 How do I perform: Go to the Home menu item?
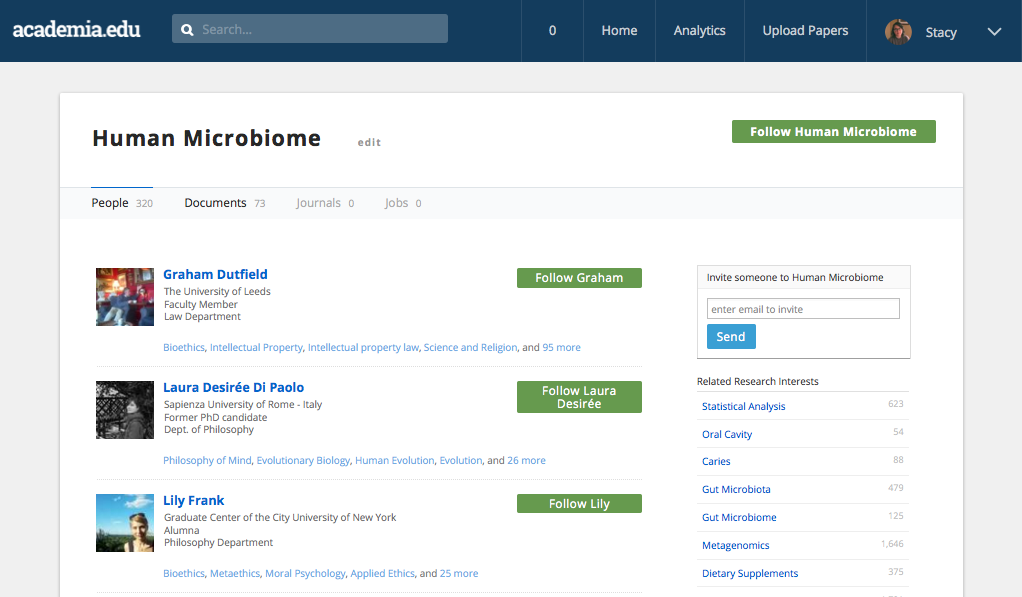(x=619, y=31)
